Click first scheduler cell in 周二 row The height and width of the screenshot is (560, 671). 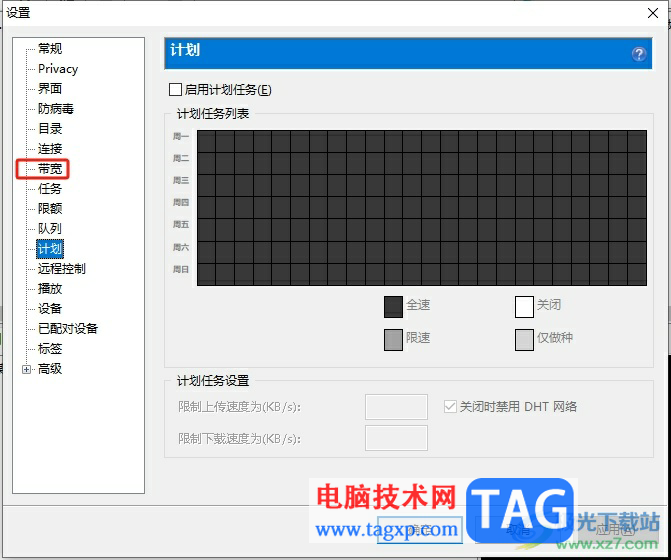point(206,163)
